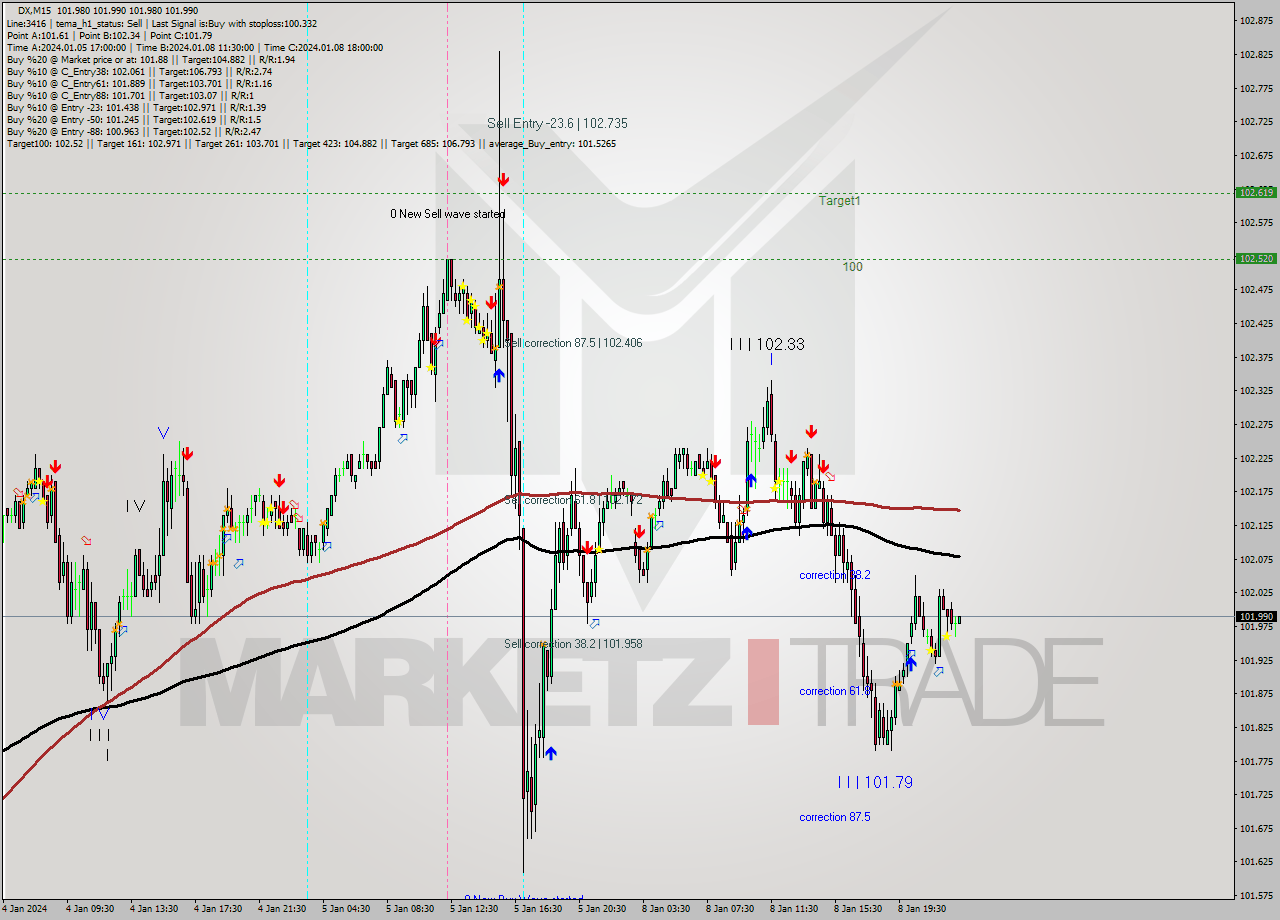The image size is (1280, 920).
Task: Click the Sell Entry -23.6 | 102.735 label
Action: pyautogui.click(x=557, y=123)
